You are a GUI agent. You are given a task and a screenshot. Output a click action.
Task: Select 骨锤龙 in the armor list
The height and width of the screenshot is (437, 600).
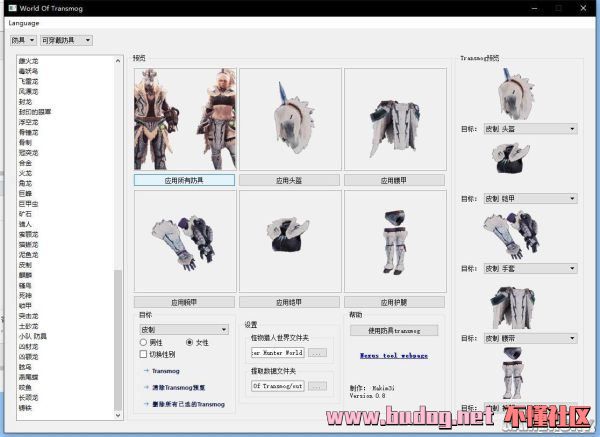tap(29, 132)
